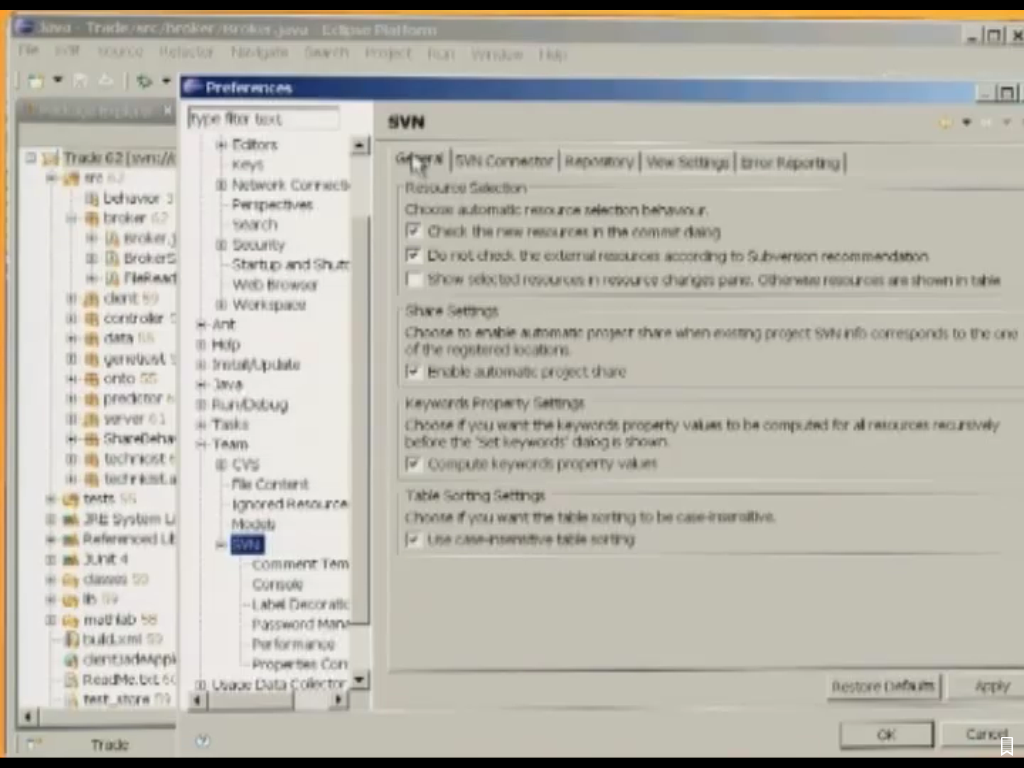Click the New toolbar icon in Eclipse
The height and width of the screenshot is (768, 1024).
(36, 81)
